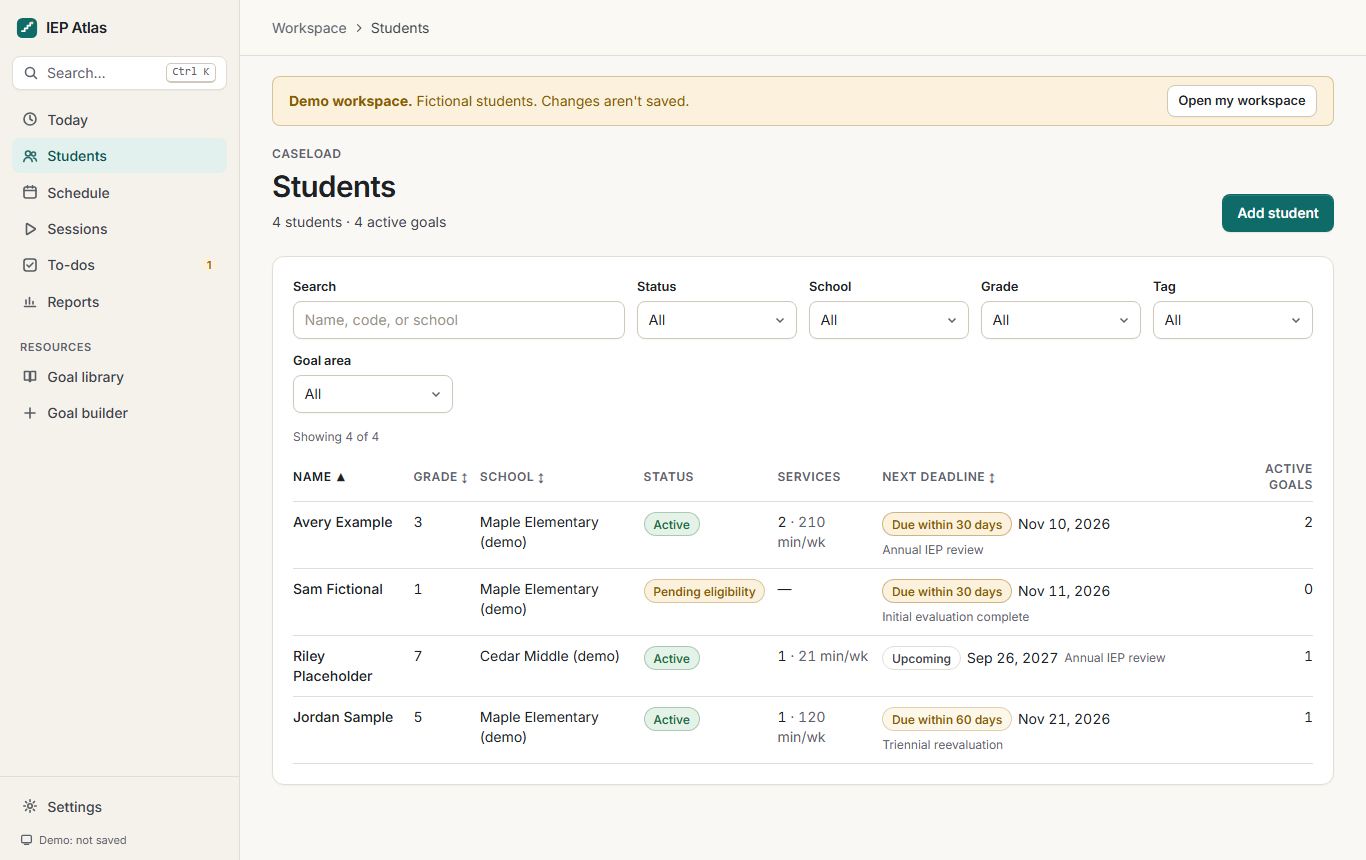Click the Students people icon in sidebar
Screen dimensions: 1366x860
[30, 156]
